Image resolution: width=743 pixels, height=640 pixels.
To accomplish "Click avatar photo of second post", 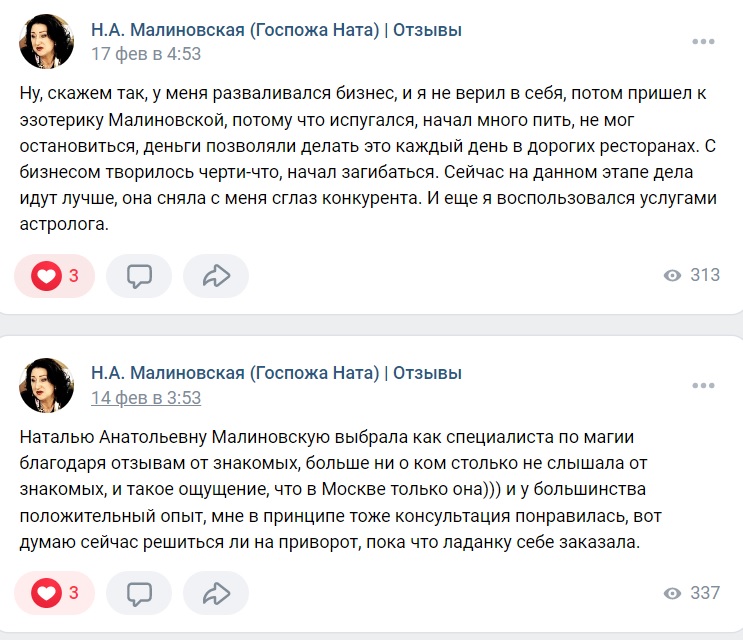I will click(46, 385).
